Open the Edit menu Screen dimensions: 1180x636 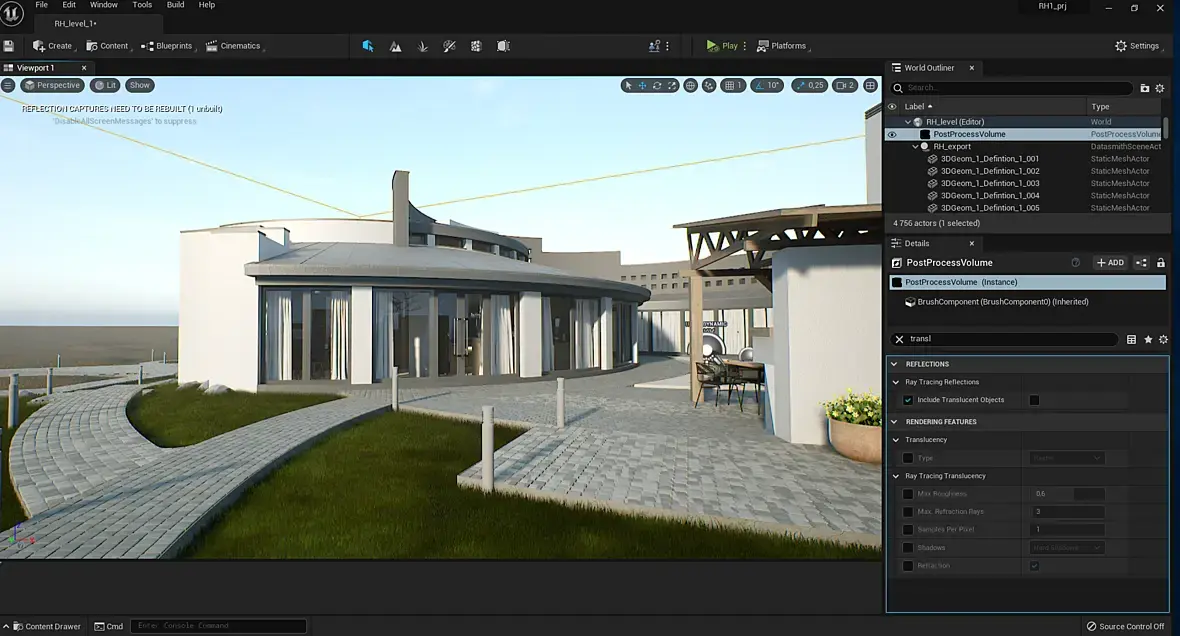coord(69,5)
